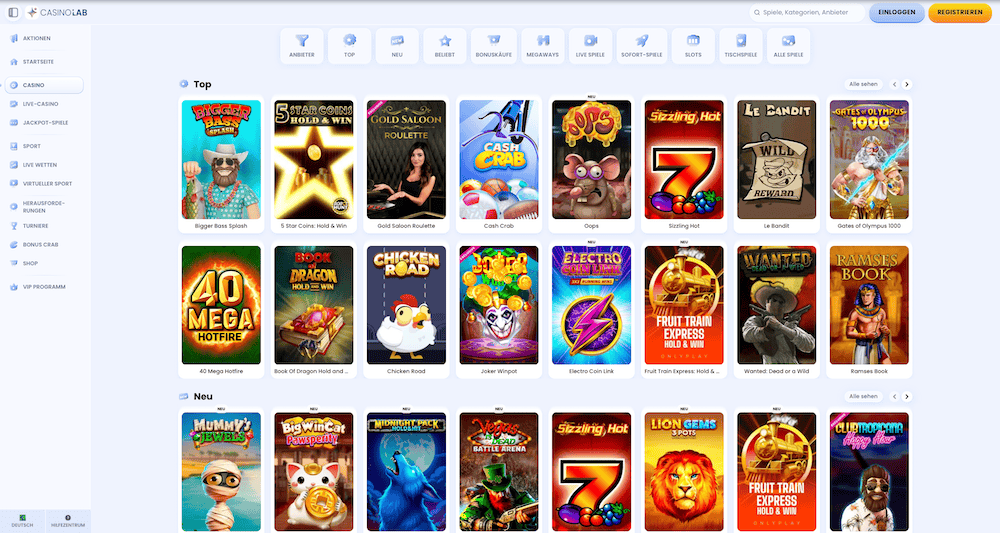Click Alle sehen in the Neu section
Screen dimensions: 1000x533
(x=863, y=397)
